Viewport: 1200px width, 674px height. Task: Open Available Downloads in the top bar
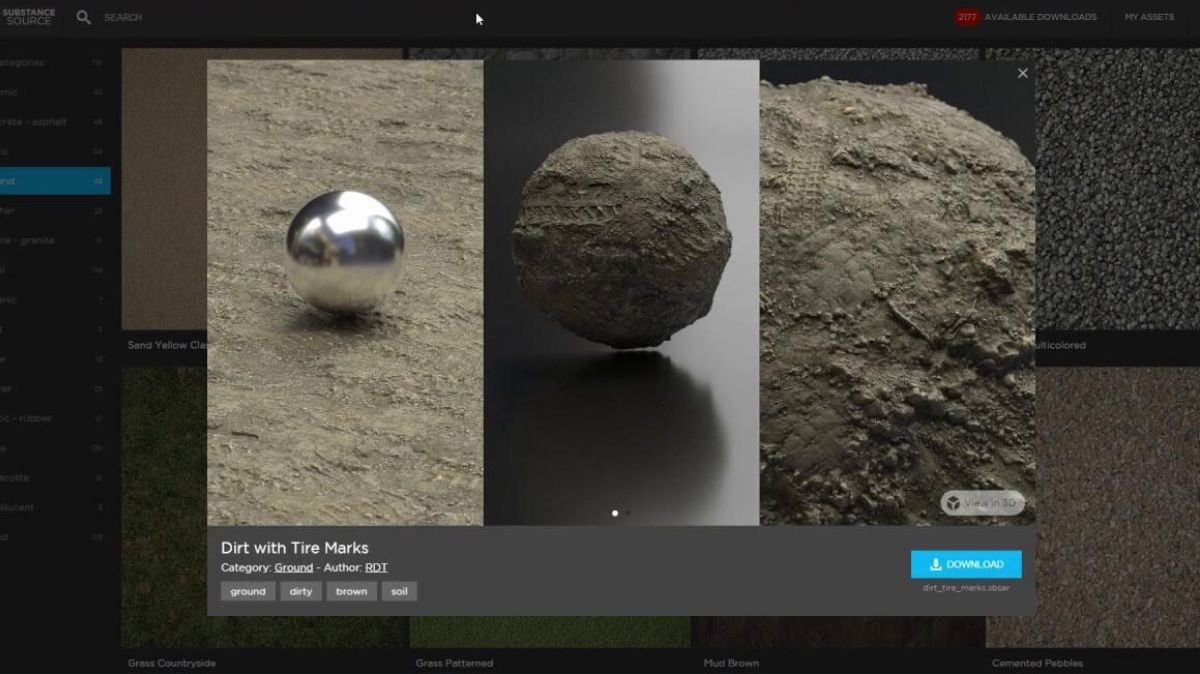(1040, 17)
